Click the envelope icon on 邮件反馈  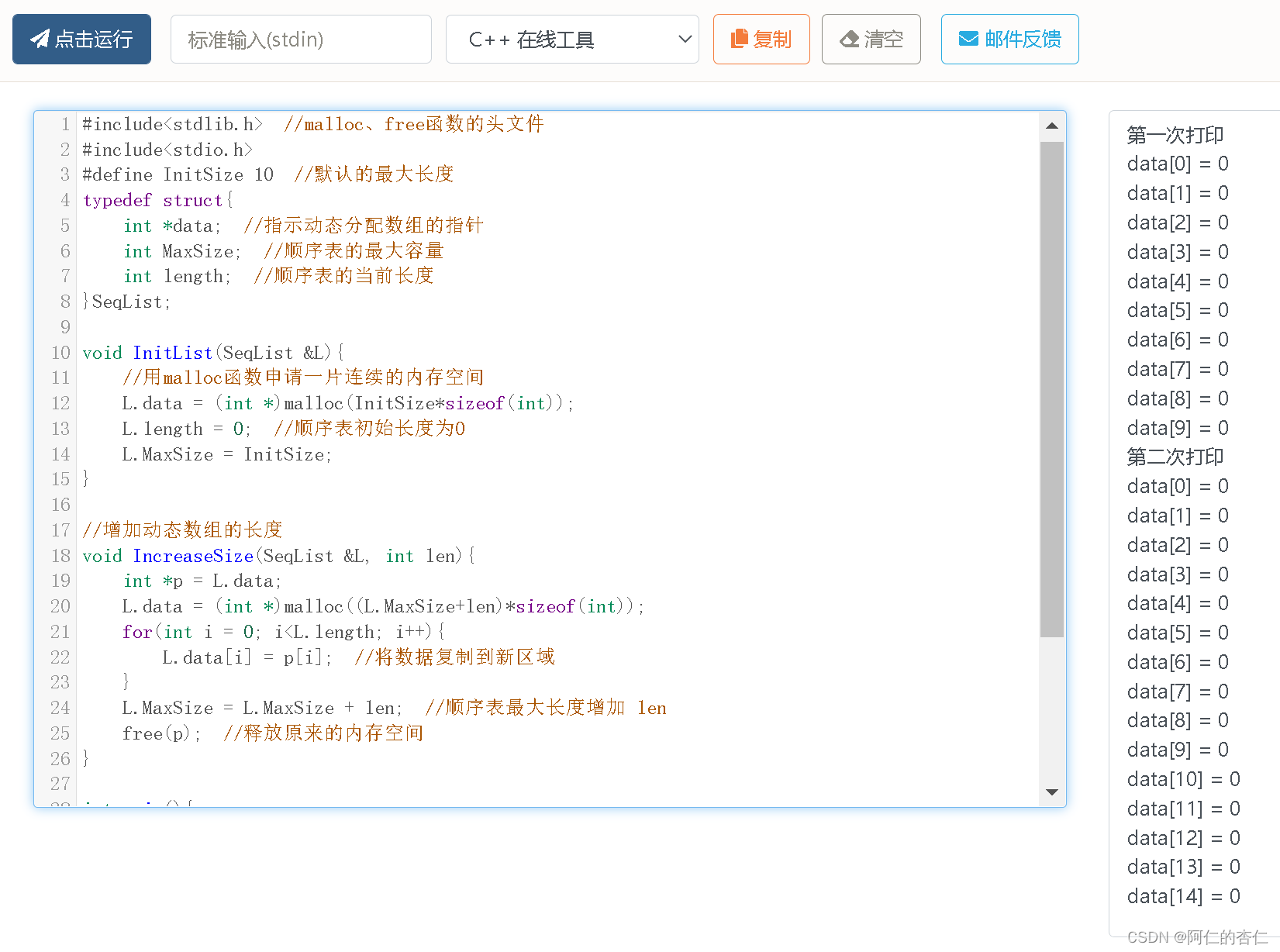click(x=968, y=39)
